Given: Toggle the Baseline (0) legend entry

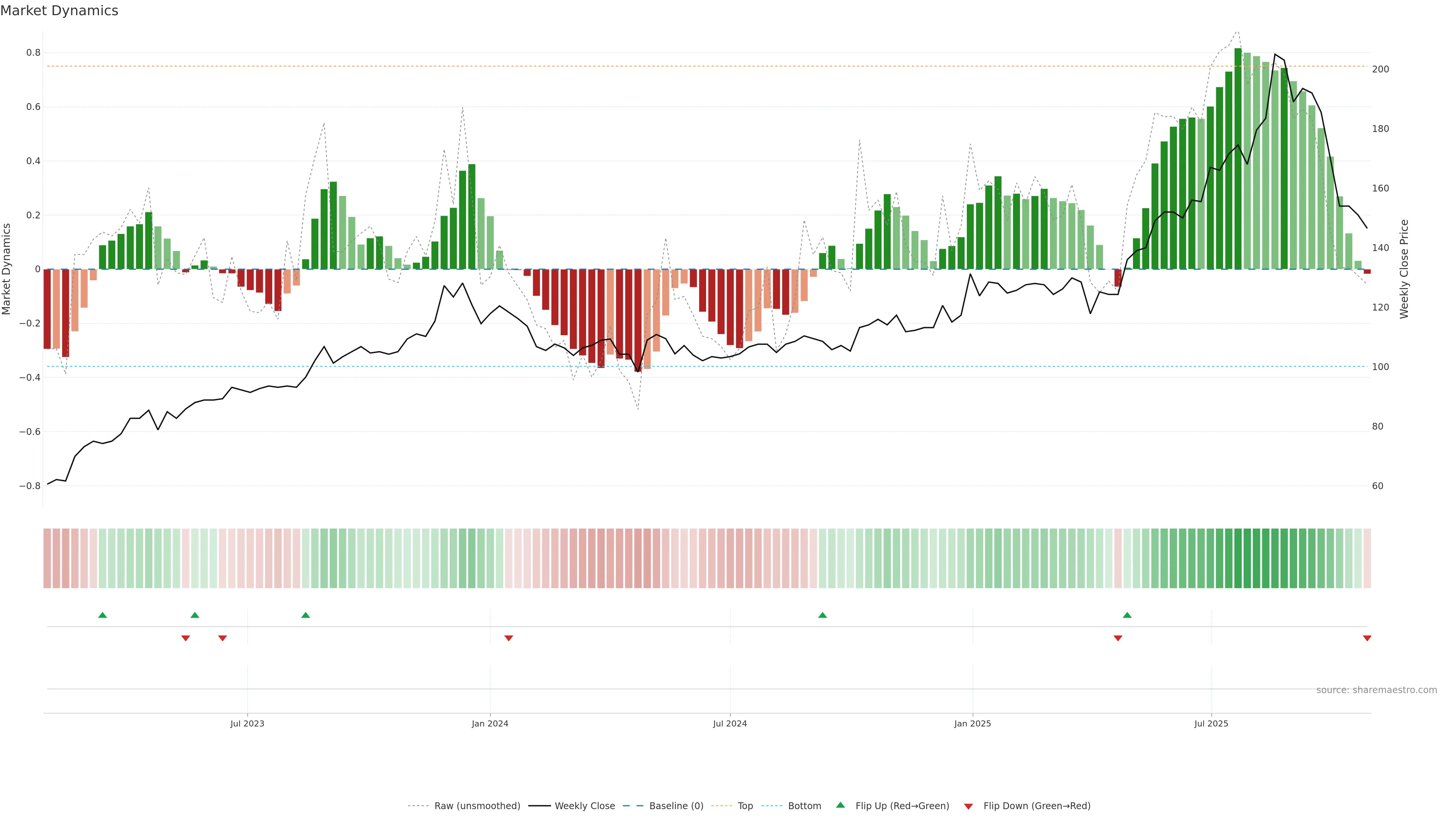Looking at the screenshot, I should 676,806.
